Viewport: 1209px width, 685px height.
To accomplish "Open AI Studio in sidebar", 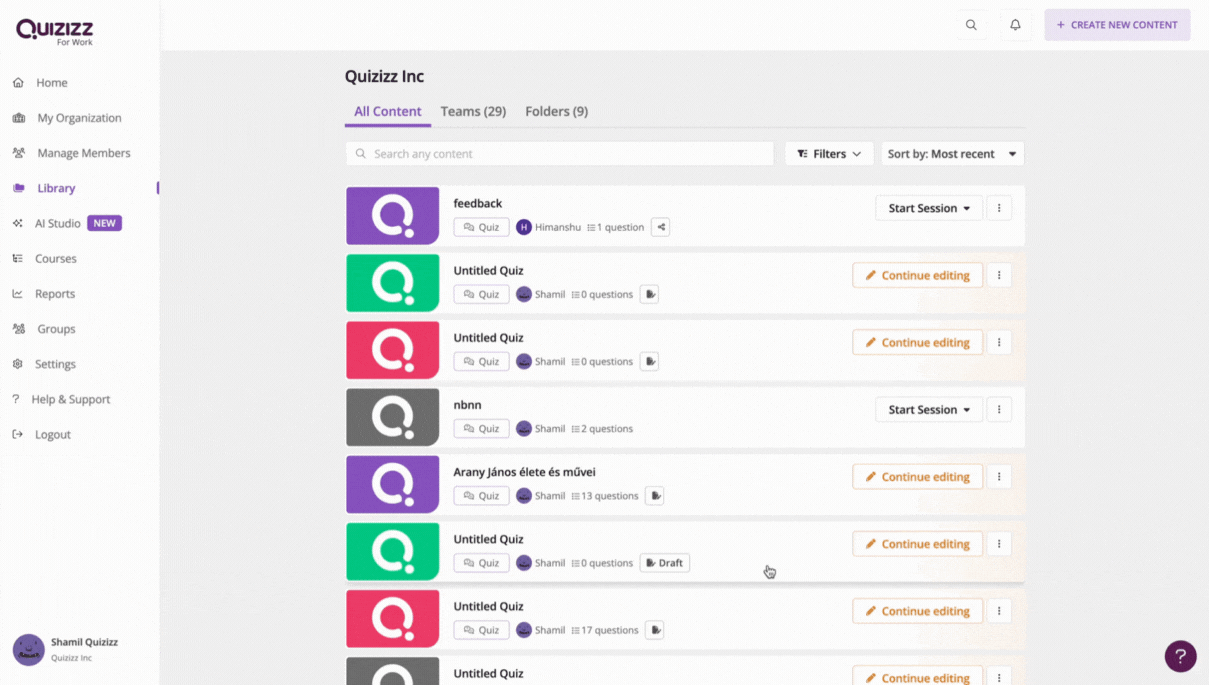I will (58, 223).
